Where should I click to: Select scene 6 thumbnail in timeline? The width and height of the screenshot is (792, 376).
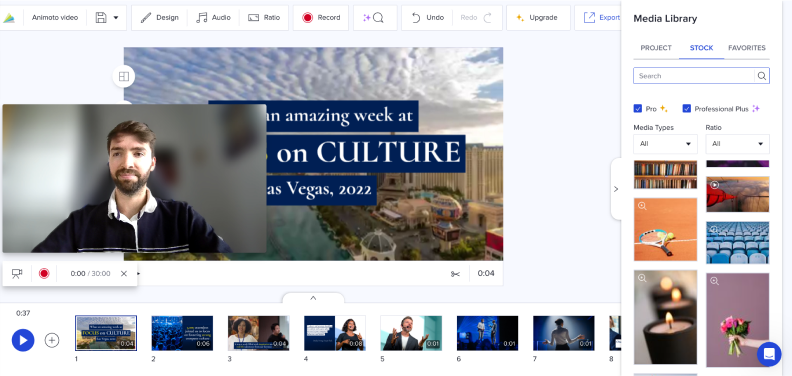pyautogui.click(x=487, y=333)
